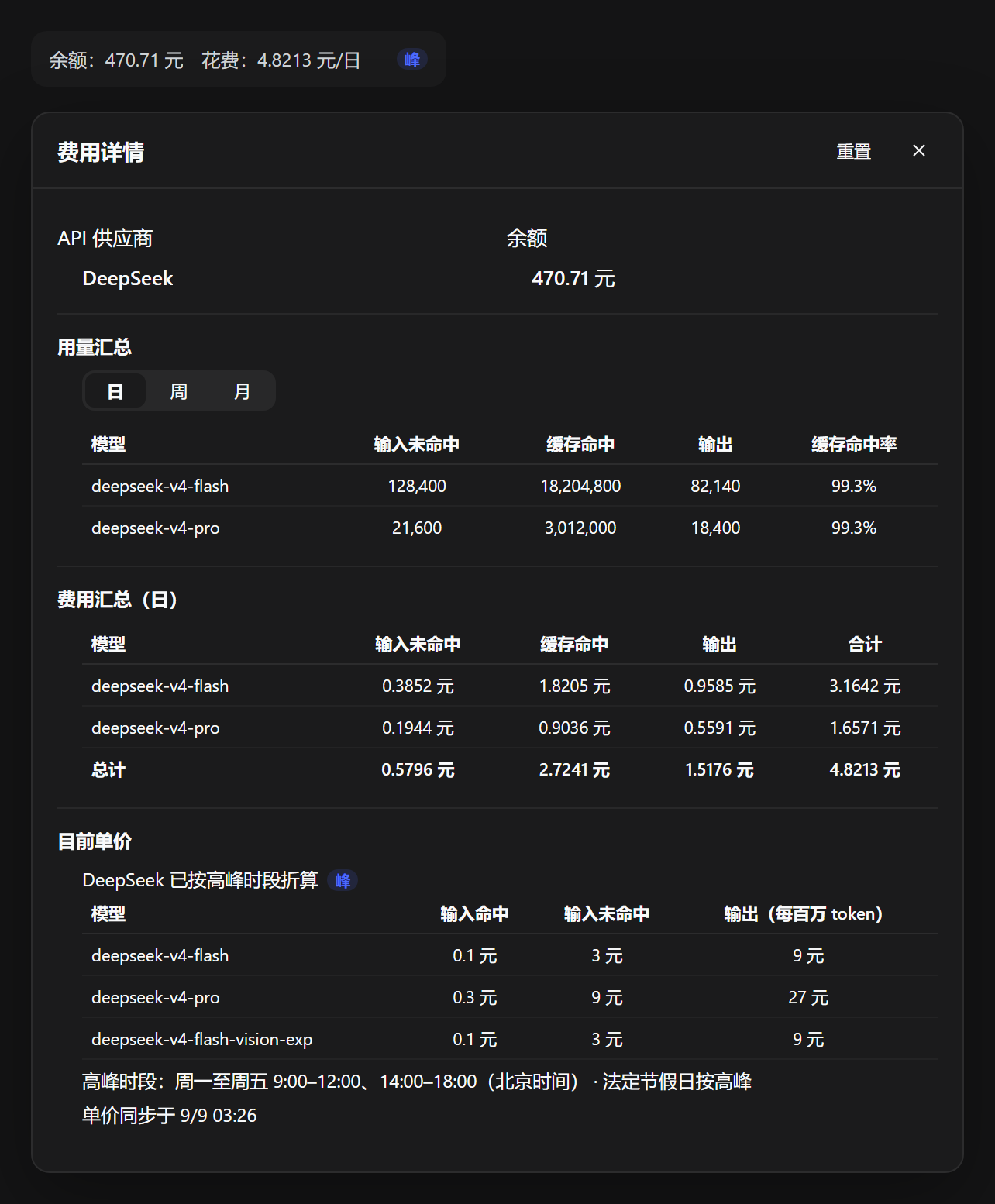Click the 82,140 output value
Image resolution: width=995 pixels, height=1204 pixels.
[x=715, y=487]
